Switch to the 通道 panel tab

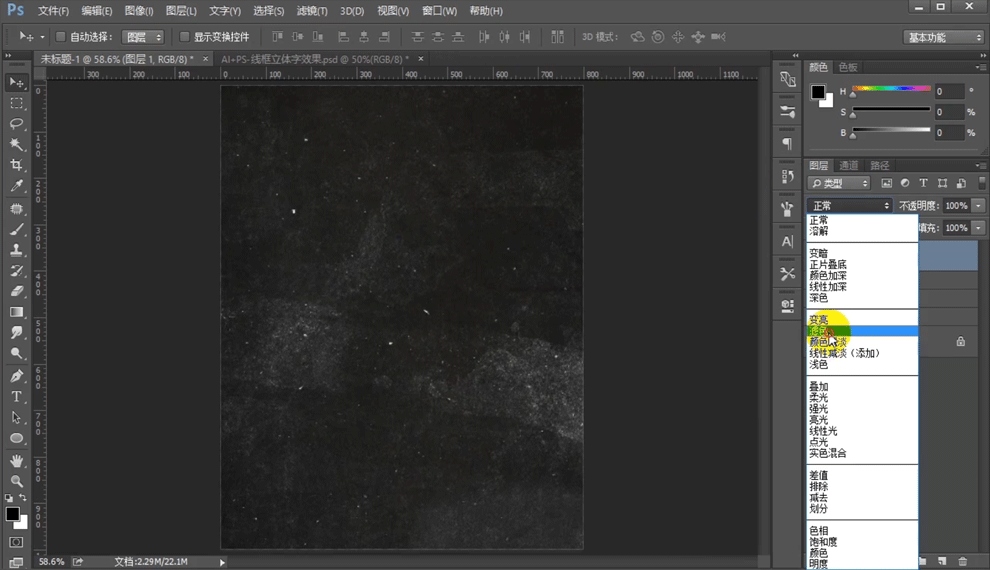(x=848, y=165)
